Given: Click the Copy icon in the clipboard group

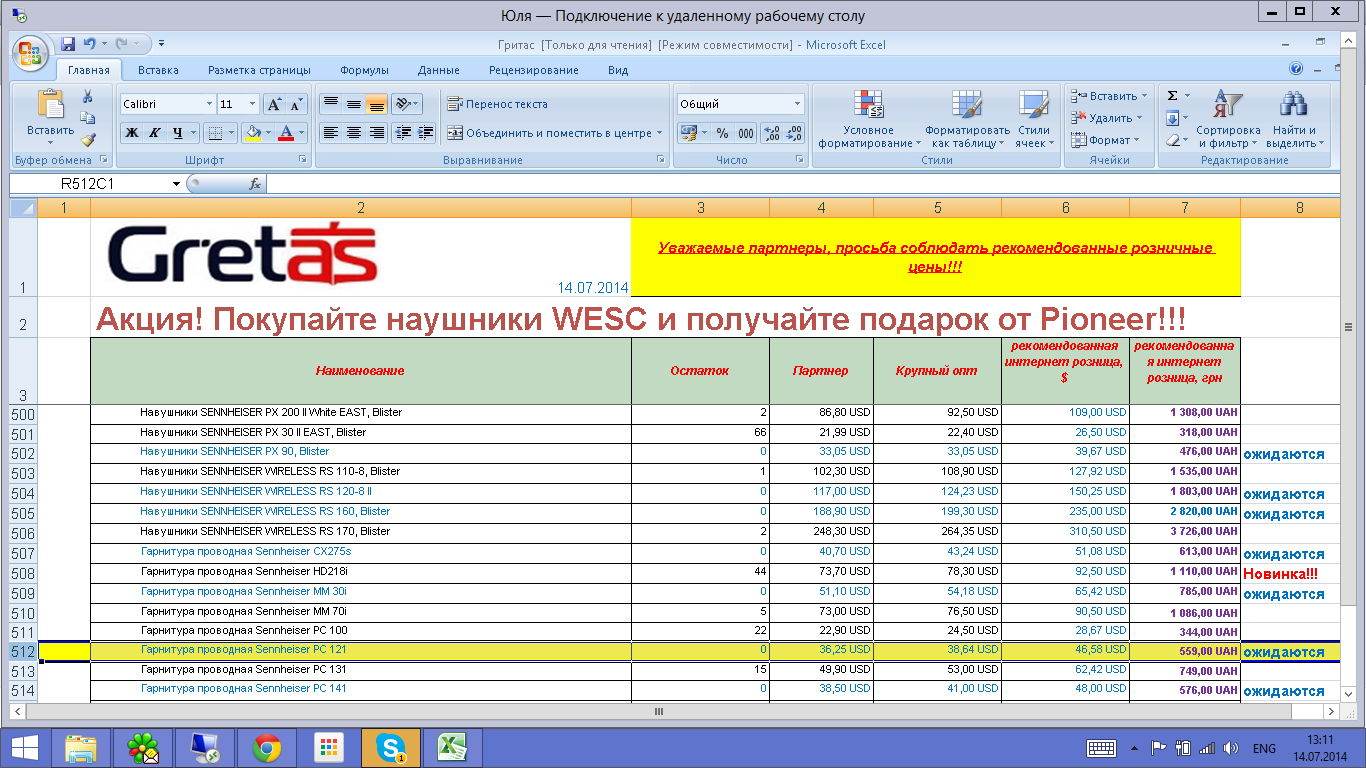Looking at the screenshot, I should [x=88, y=118].
